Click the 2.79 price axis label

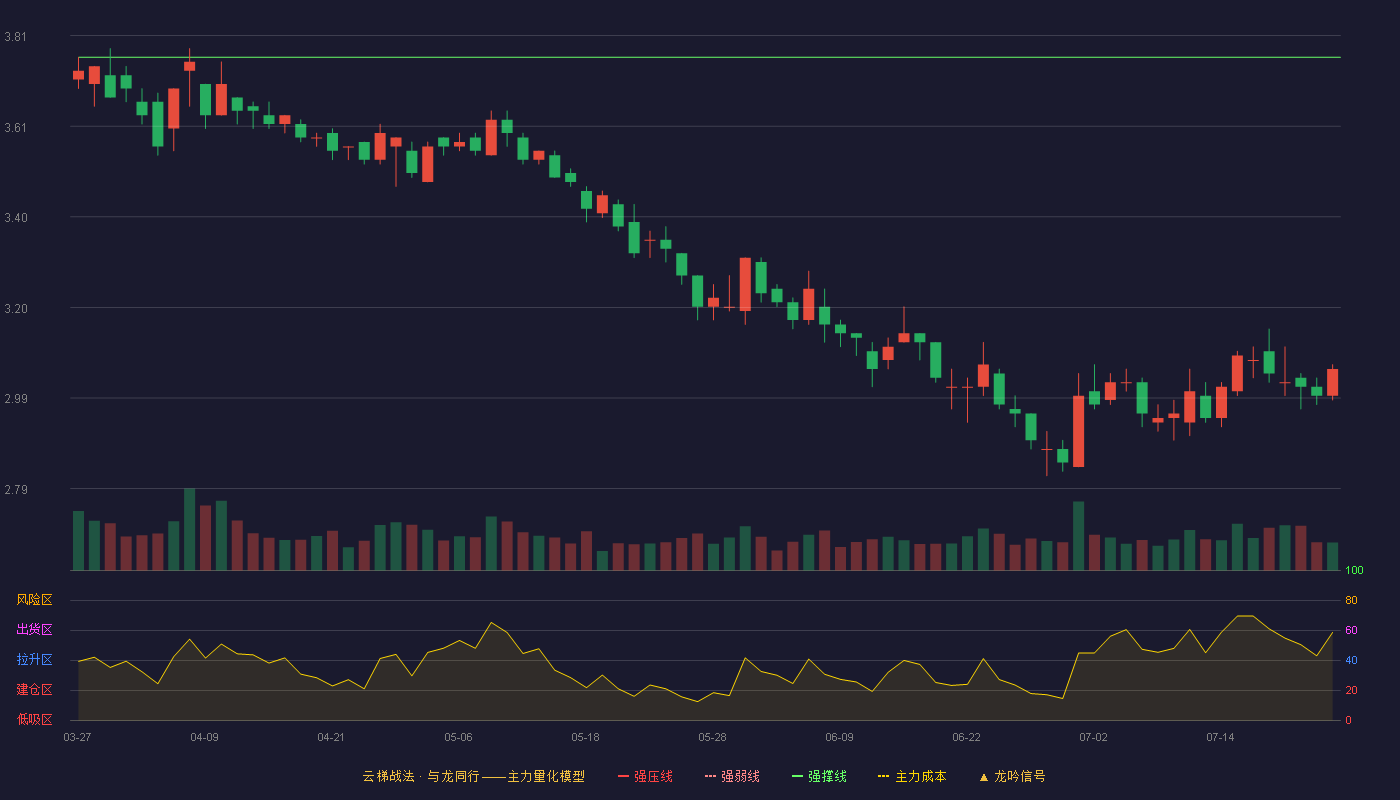pos(15,490)
